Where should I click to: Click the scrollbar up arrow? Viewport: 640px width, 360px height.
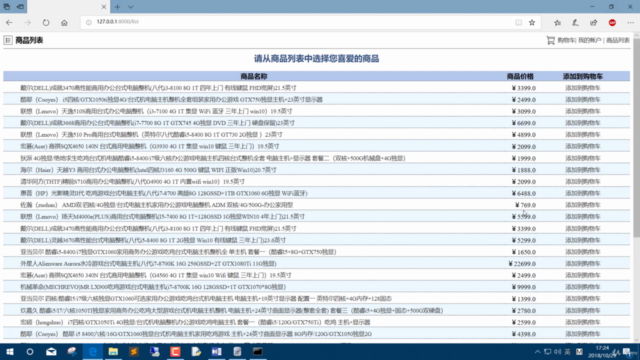(636, 36)
